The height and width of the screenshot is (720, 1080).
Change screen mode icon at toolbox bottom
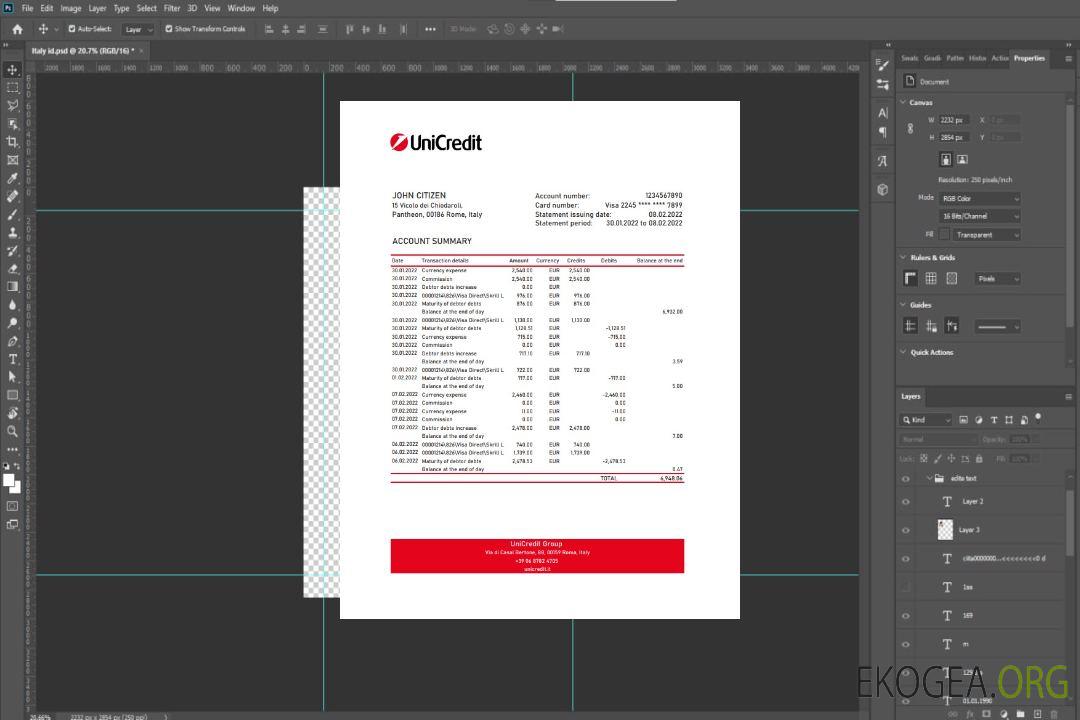click(12, 524)
